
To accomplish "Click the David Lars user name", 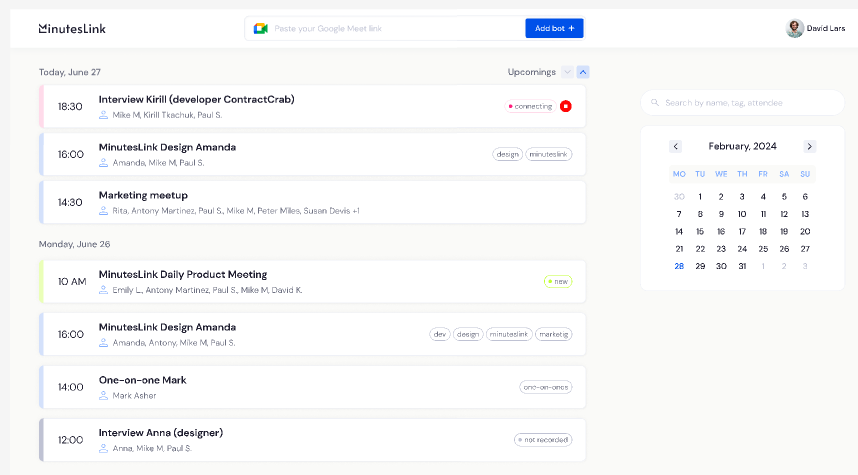I will (826, 28).
